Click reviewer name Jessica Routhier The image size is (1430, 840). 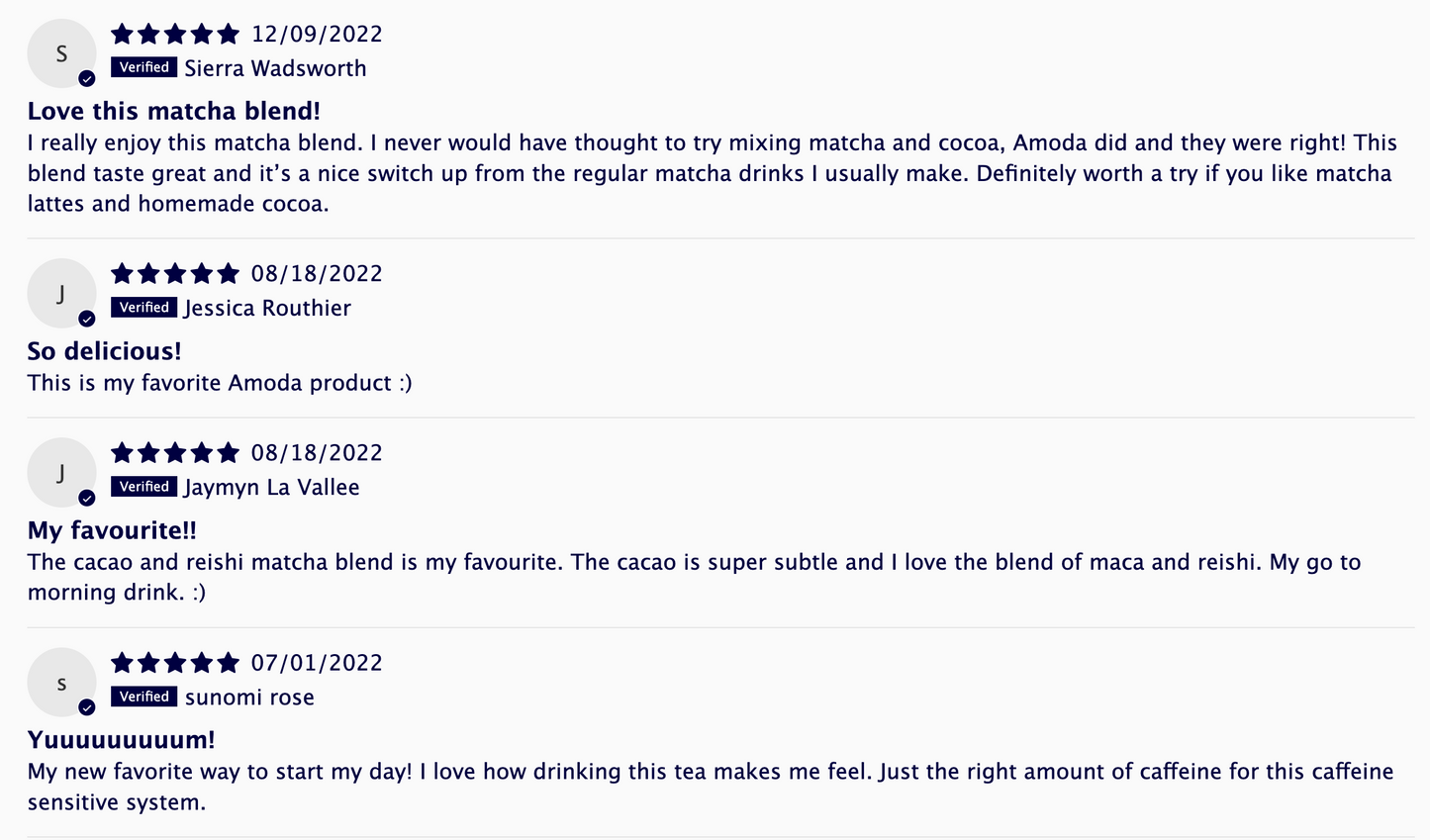coord(267,309)
